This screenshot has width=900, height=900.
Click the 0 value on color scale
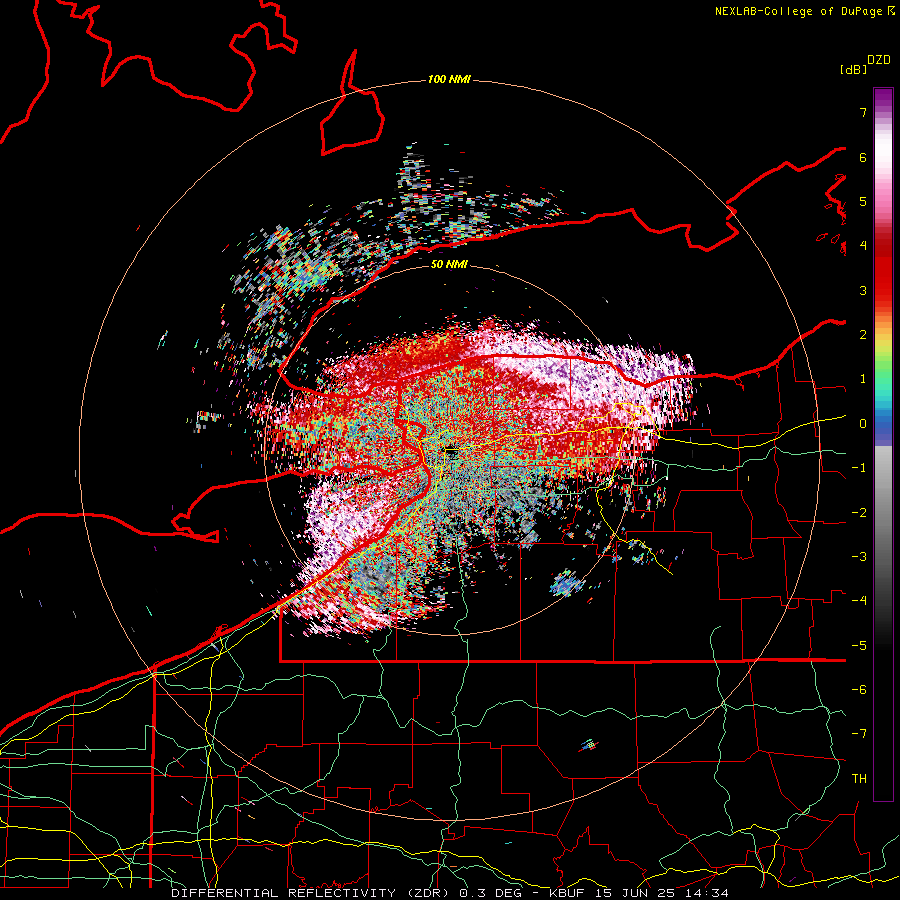tap(863, 424)
